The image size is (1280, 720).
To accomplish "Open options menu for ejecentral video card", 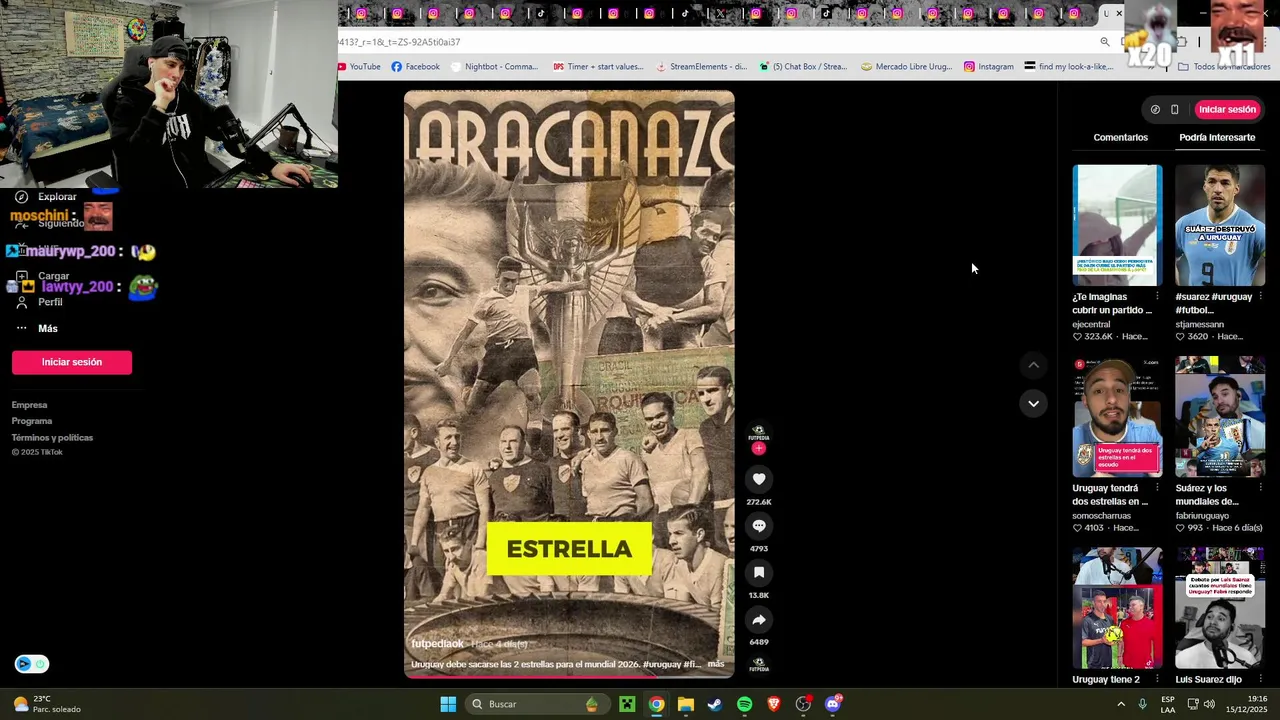I will pos(1158,297).
